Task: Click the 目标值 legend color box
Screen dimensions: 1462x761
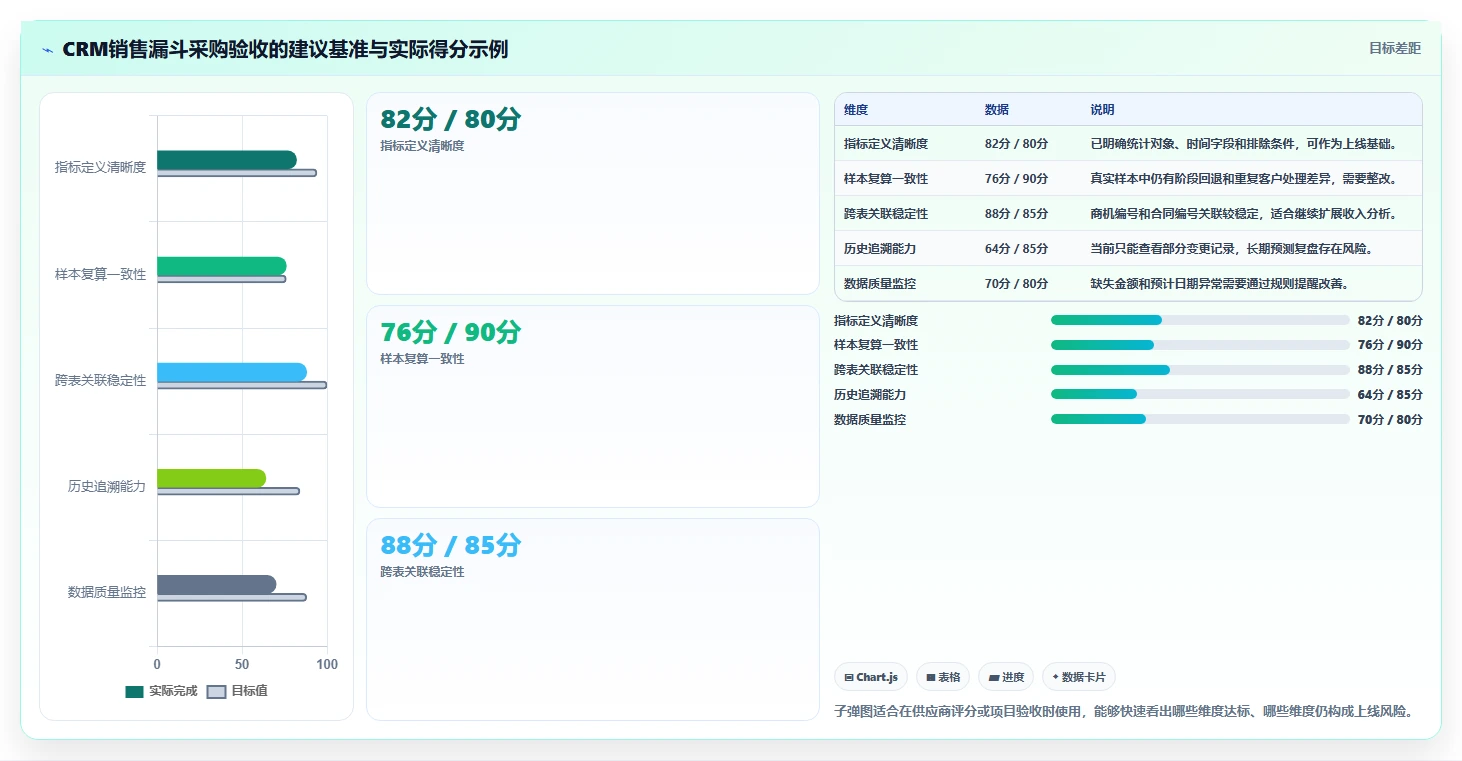Action: pyautogui.click(x=217, y=692)
